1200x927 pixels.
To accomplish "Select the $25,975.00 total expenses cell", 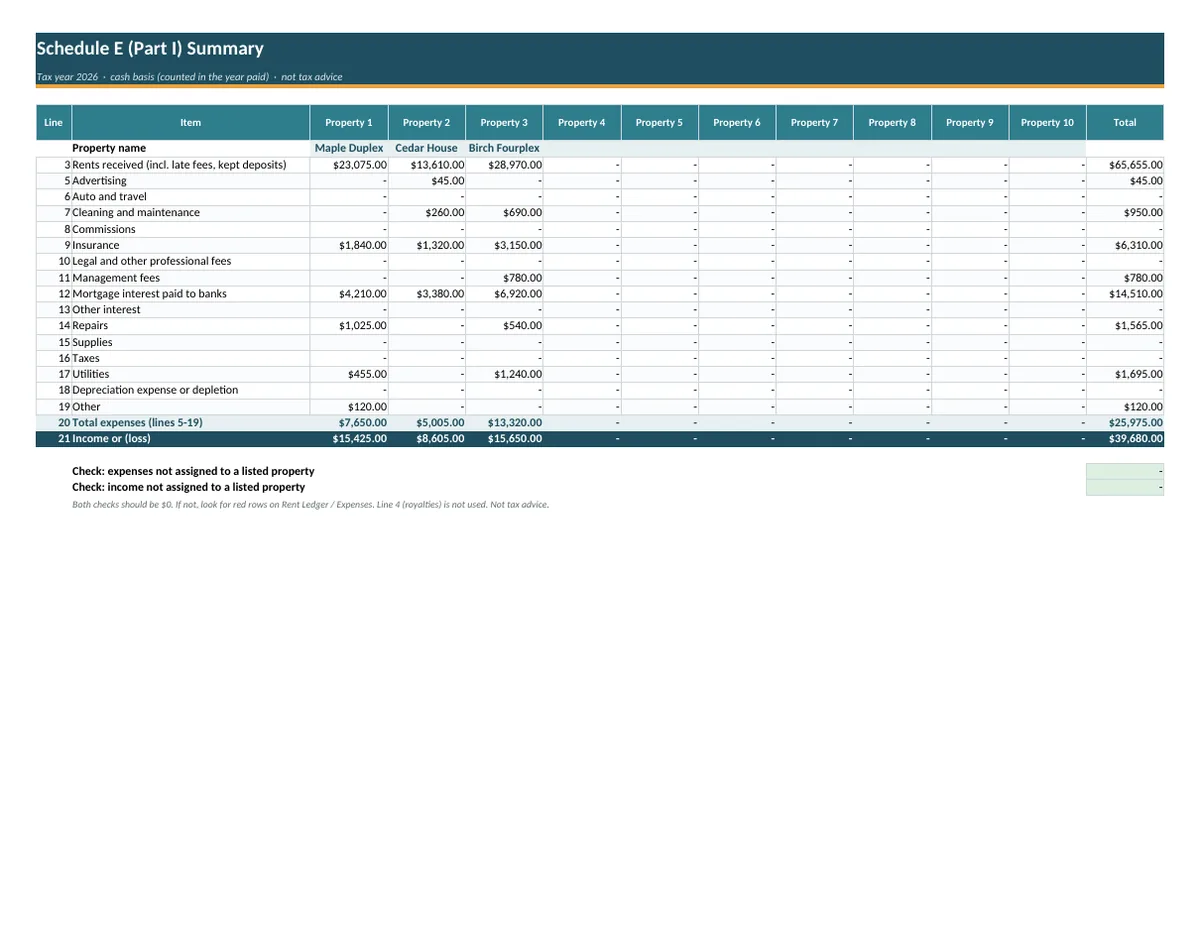I will pos(1125,423).
